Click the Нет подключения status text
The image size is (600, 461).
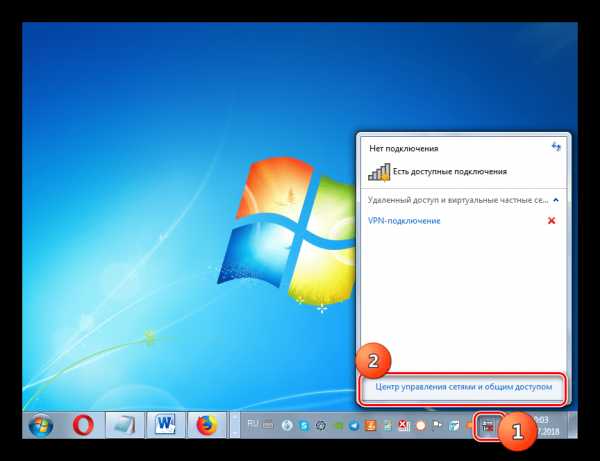tap(404, 148)
